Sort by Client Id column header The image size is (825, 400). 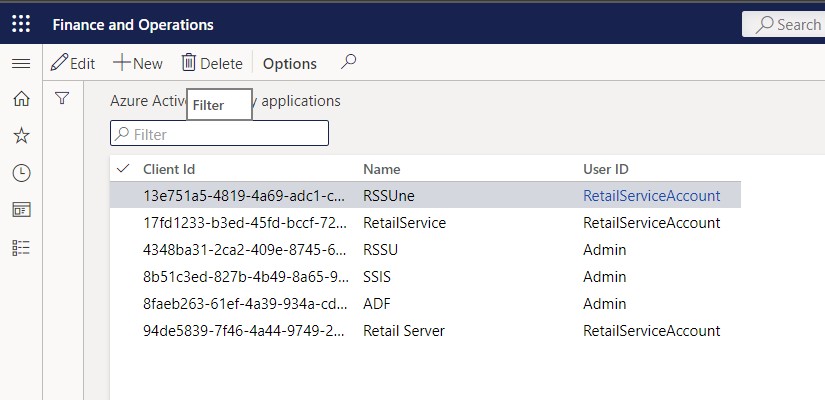169,169
